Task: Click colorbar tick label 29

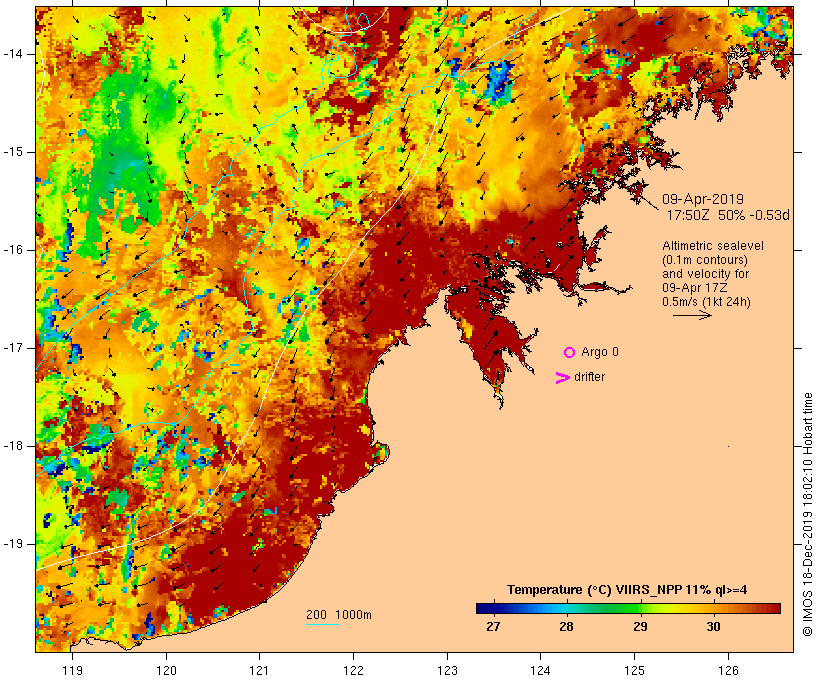Action: click(x=640, y=627)
